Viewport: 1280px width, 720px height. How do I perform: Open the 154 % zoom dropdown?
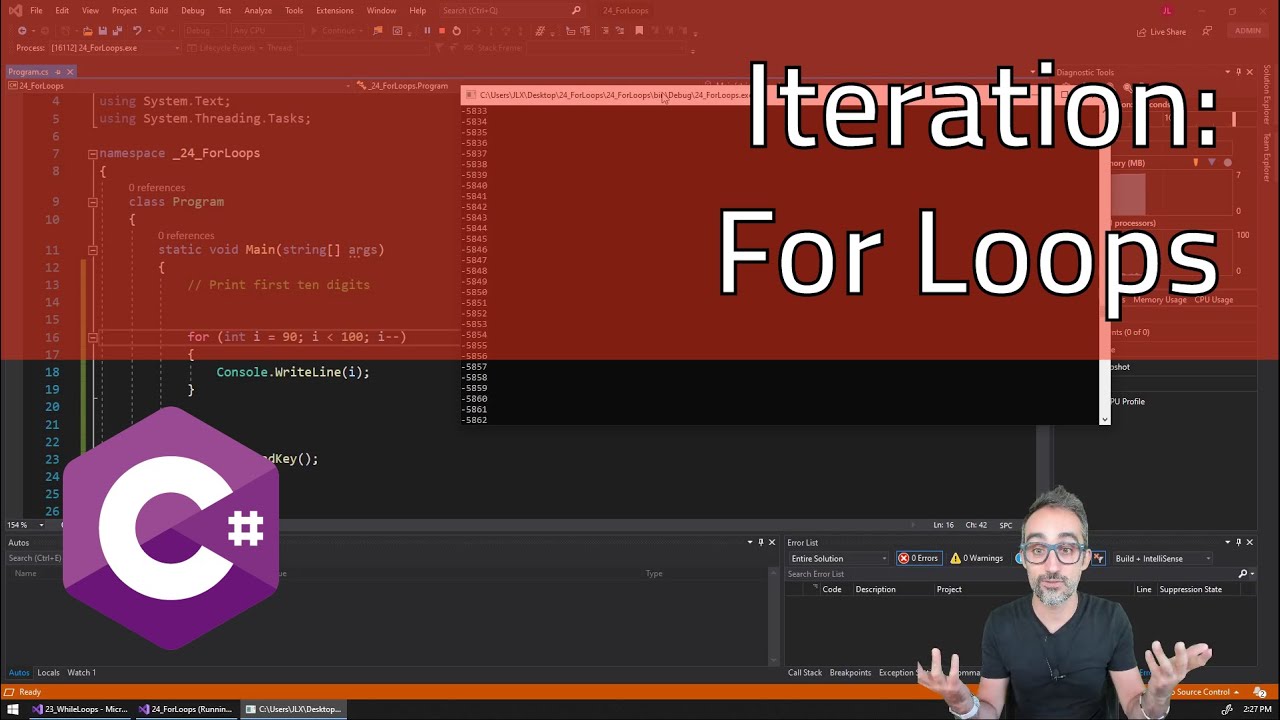26,525
